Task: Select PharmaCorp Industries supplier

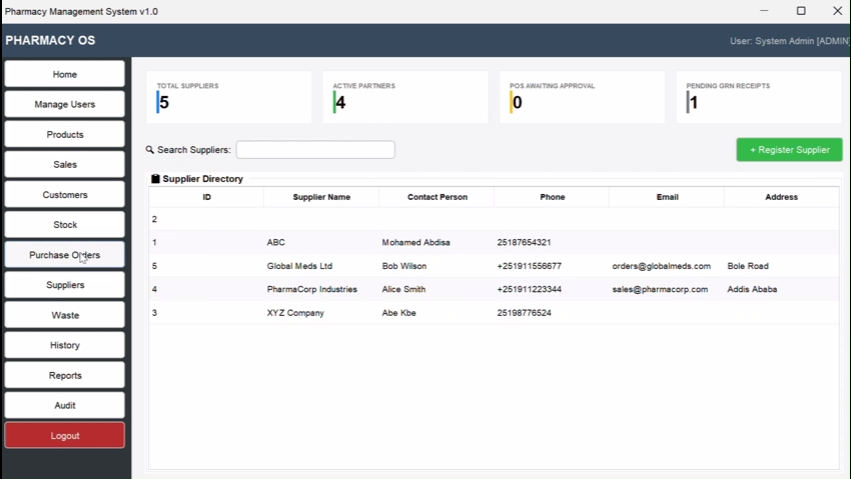Action: click(x=312, y=289)
